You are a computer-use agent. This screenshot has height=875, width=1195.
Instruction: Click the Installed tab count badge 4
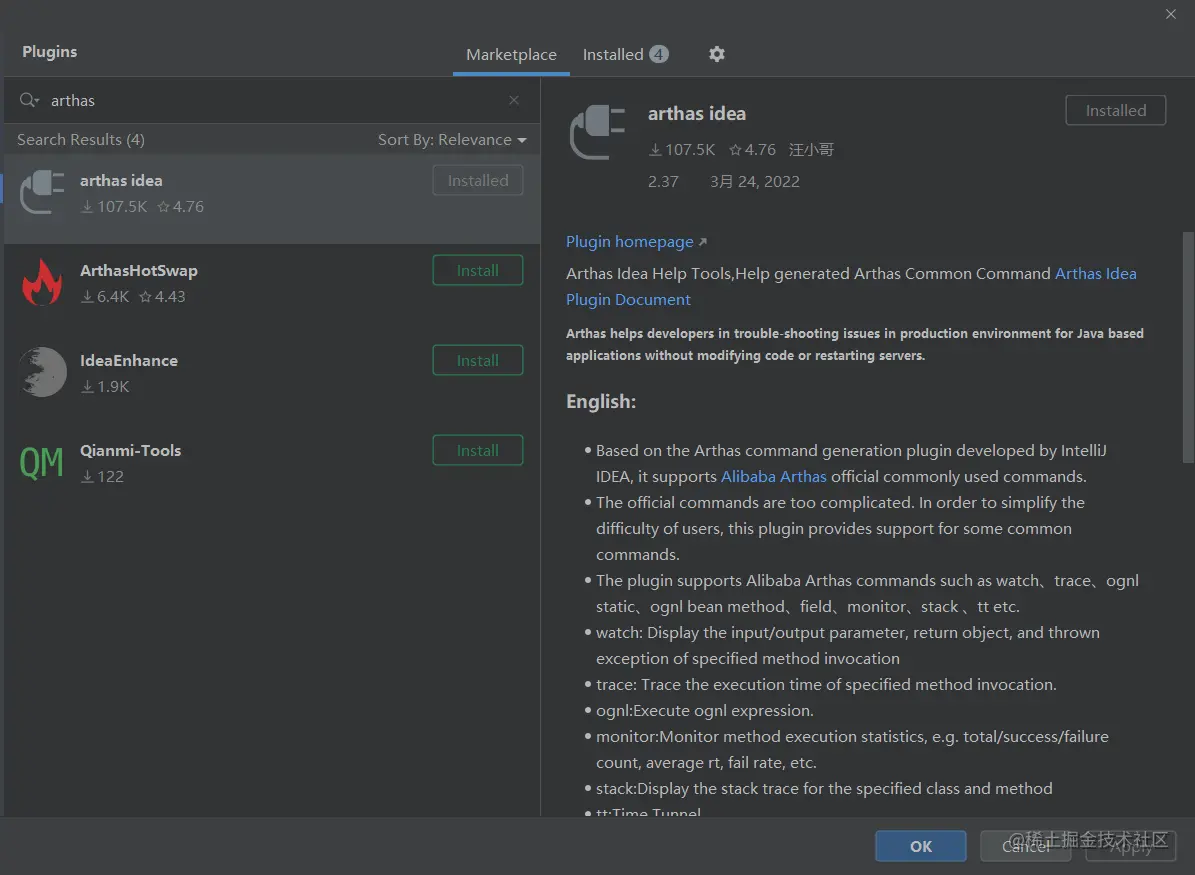(658, 54)
